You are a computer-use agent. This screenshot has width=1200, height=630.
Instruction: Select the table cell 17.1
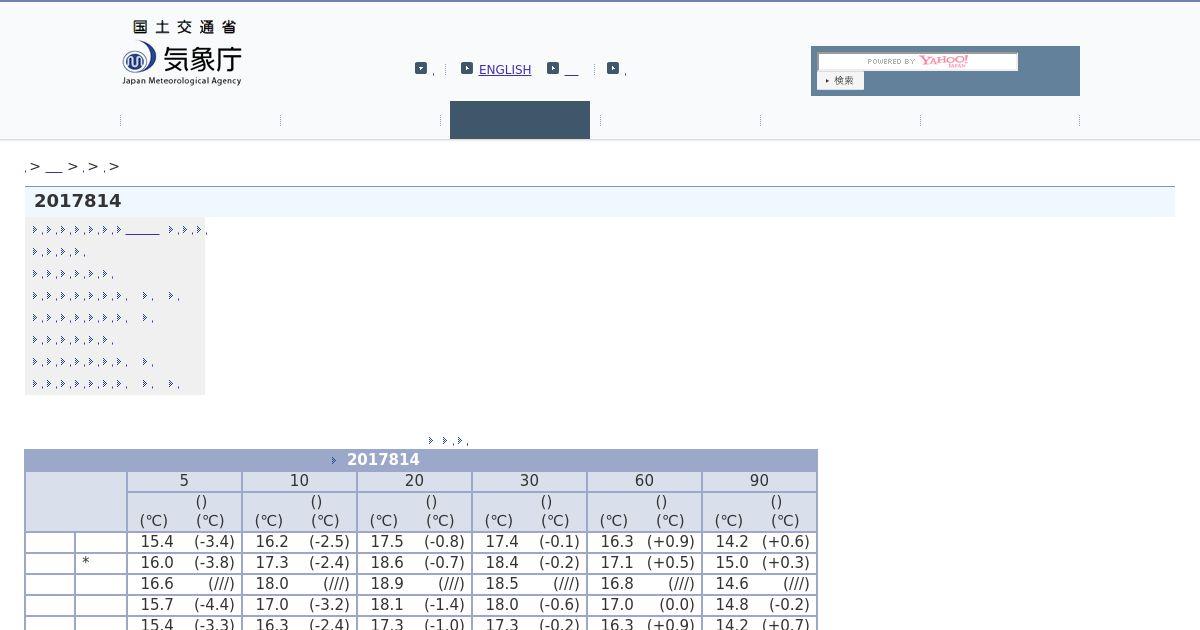(x=617, y=563)
